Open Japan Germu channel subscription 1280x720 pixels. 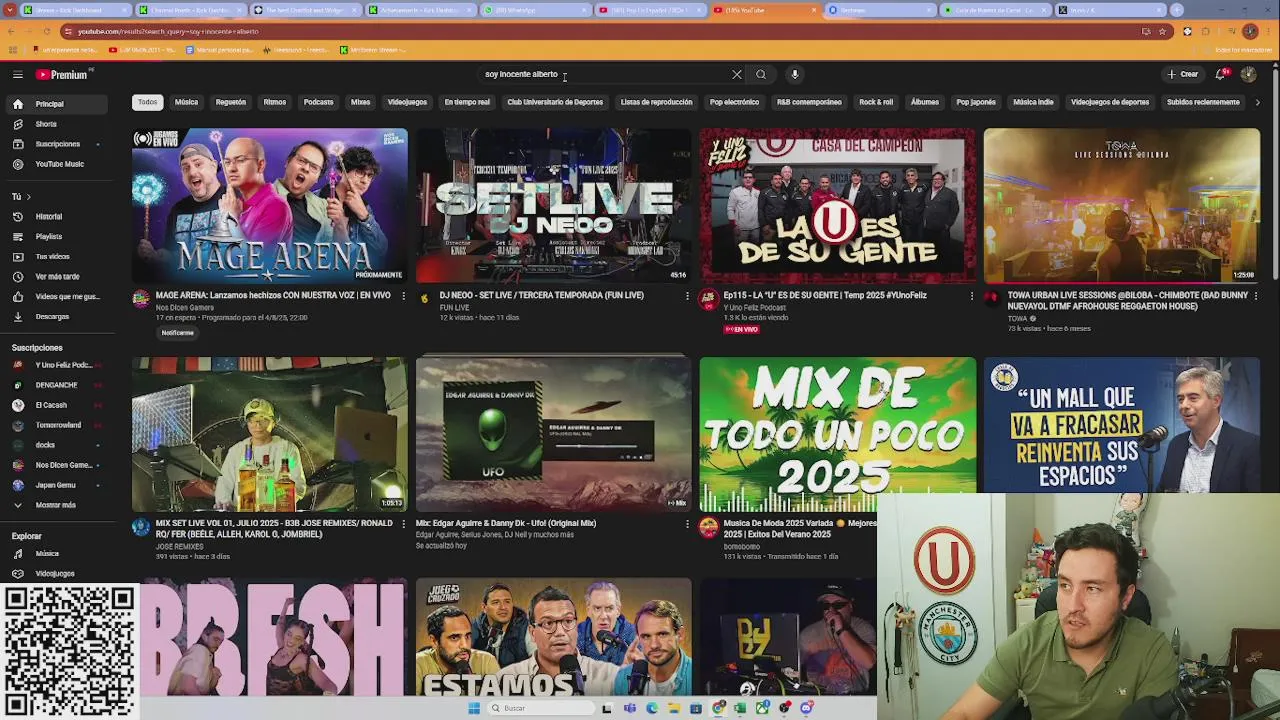pyautogui.click(x=55, y=485)
